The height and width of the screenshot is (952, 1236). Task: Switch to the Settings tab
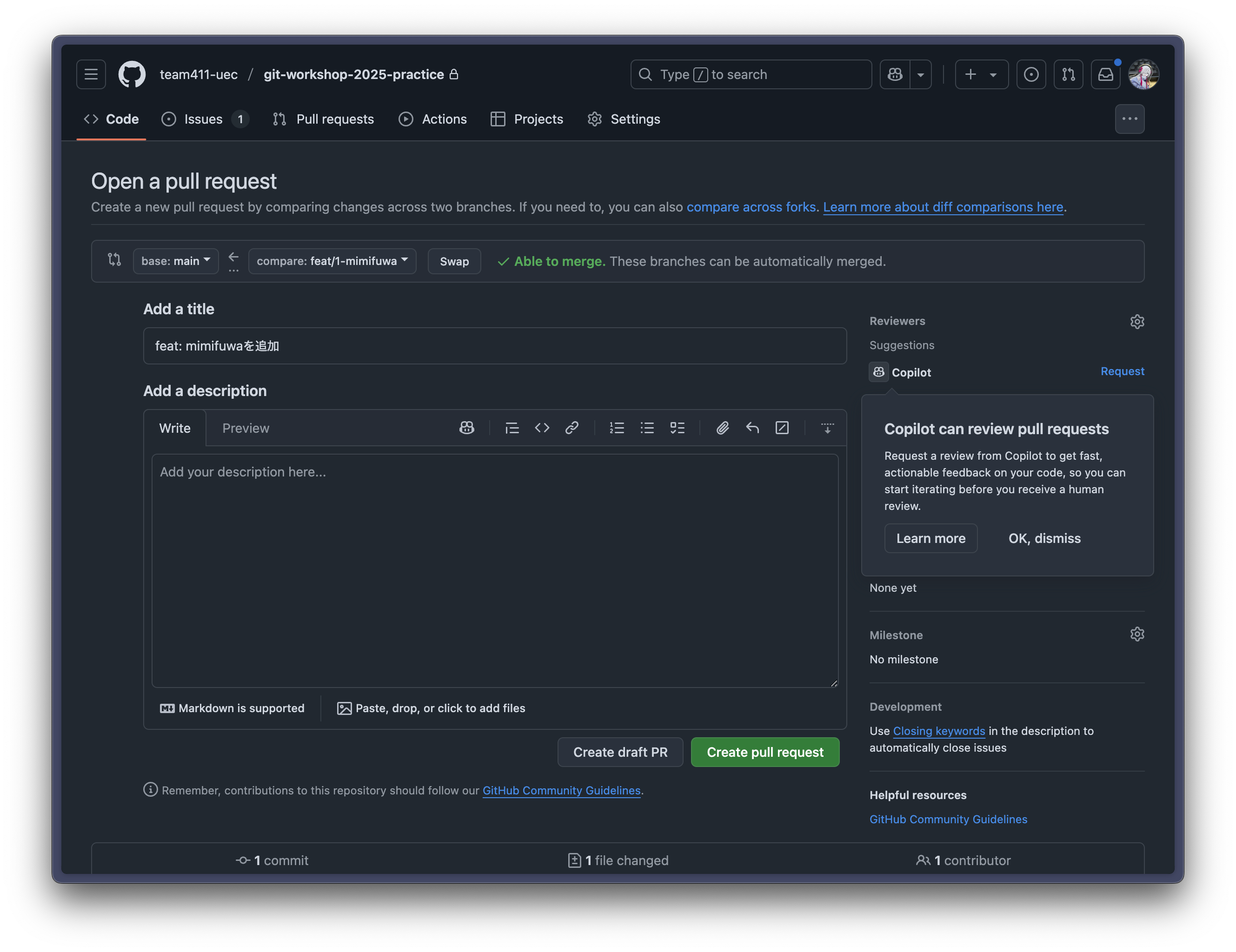point(624,119)
